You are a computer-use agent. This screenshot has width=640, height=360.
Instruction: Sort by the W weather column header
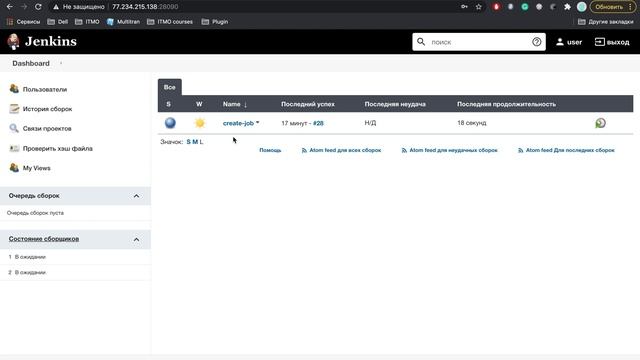click(199, 104)
